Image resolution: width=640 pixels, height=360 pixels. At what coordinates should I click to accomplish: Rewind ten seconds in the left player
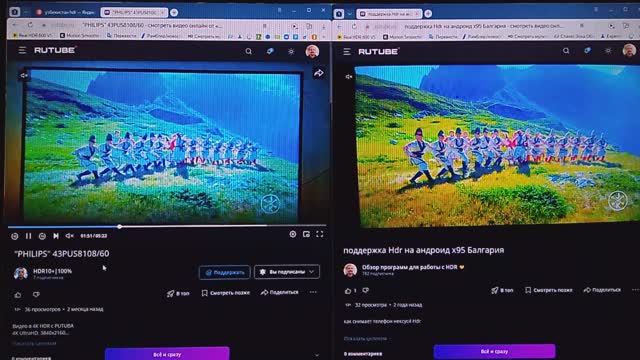pos(15,236)
